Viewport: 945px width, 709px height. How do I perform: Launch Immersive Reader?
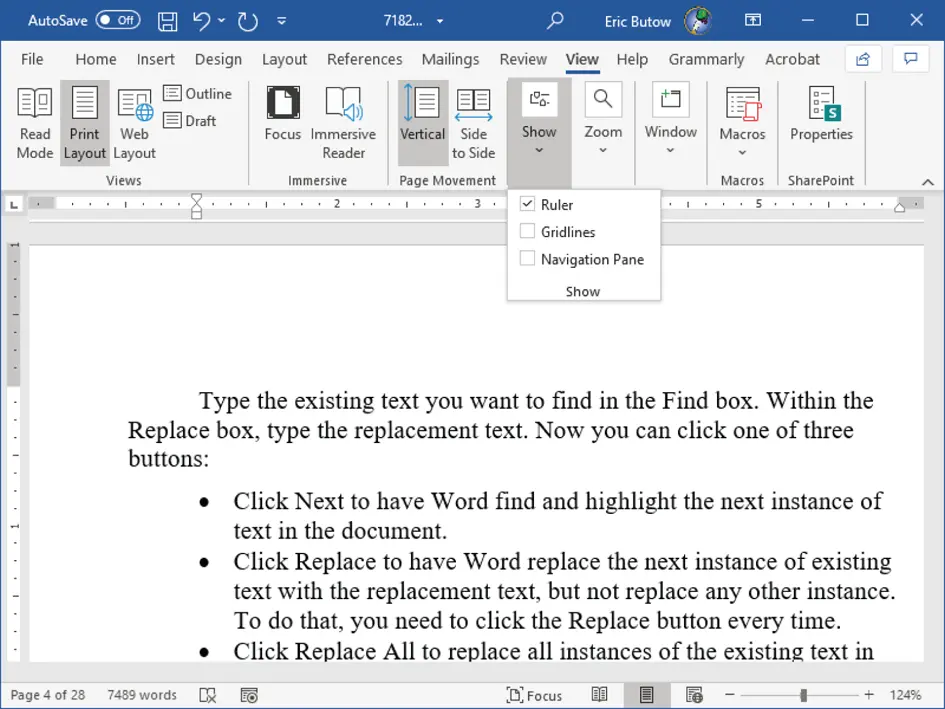click(343, 122)
